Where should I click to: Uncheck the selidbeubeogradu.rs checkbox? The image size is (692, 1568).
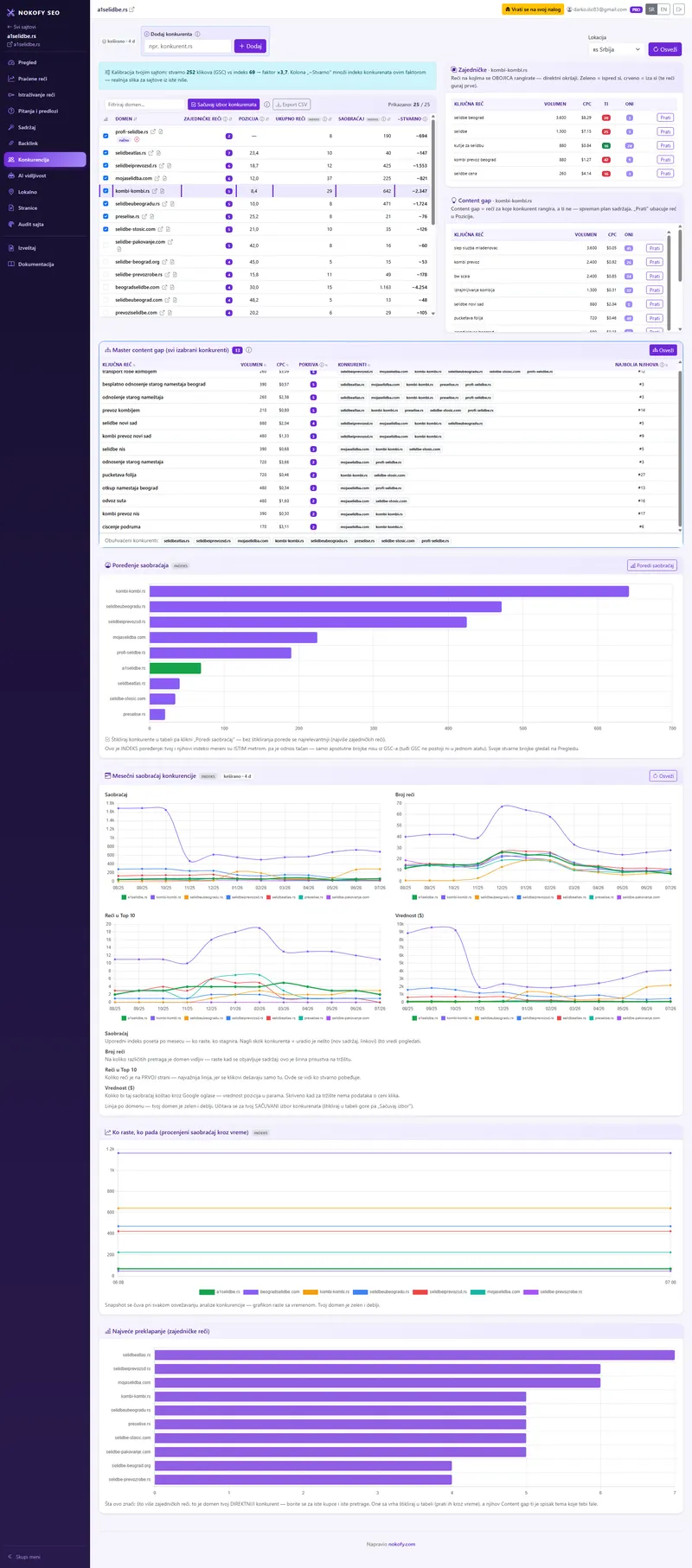click(106, 204)
